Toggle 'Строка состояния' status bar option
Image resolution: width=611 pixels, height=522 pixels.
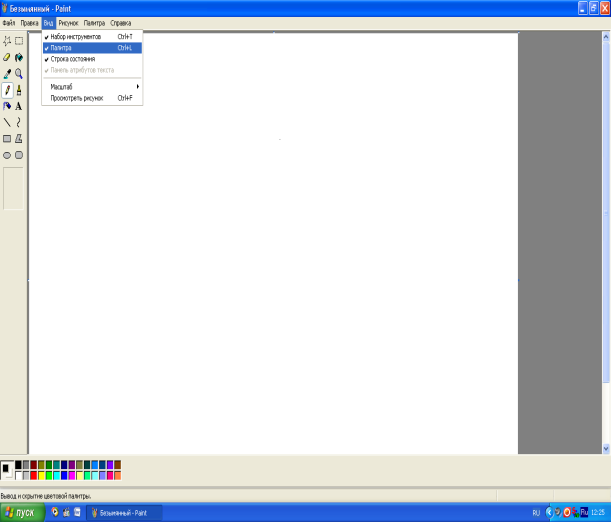(x=92, y=59)
